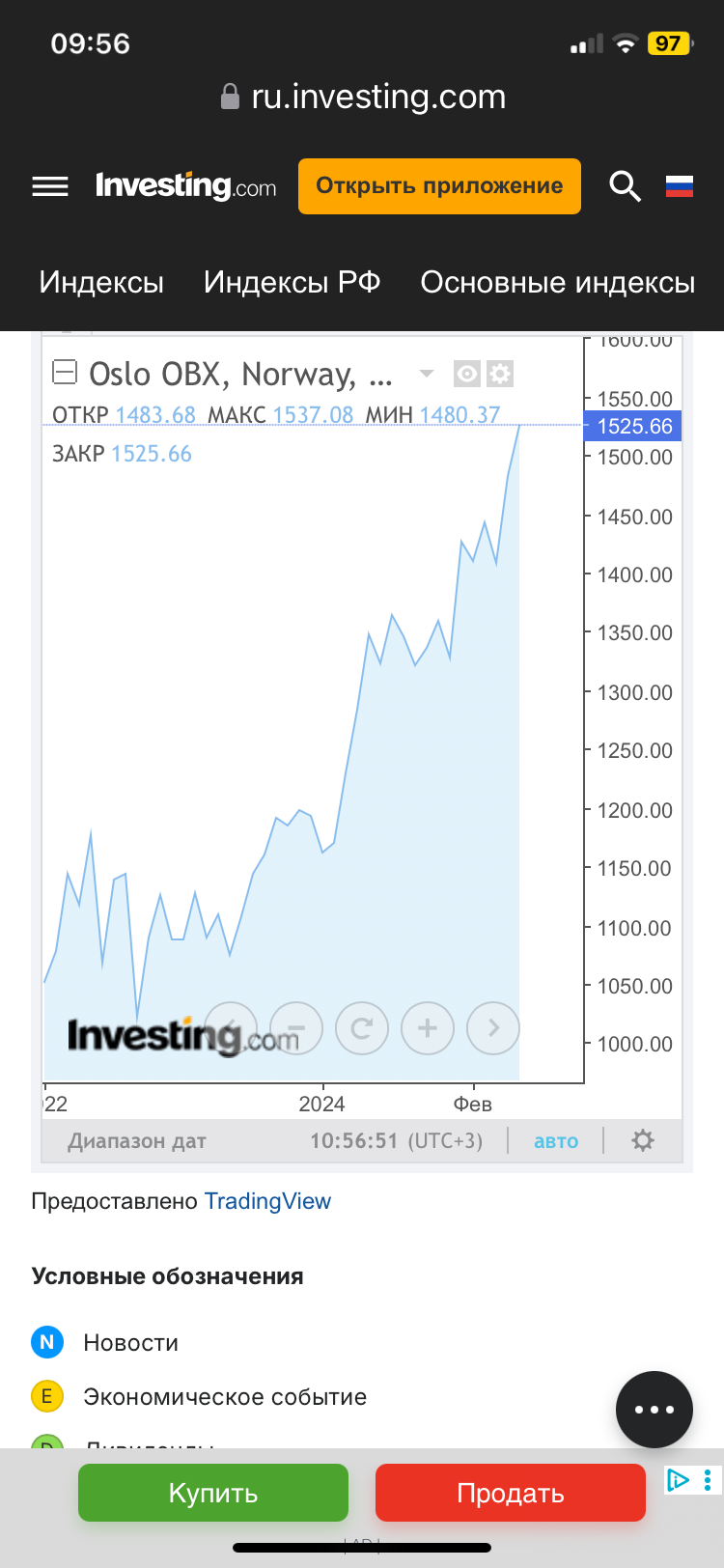Open chart settings gear in bottom bar
The height and width of the screenshot is (1568, 724).
point(643,1140)
